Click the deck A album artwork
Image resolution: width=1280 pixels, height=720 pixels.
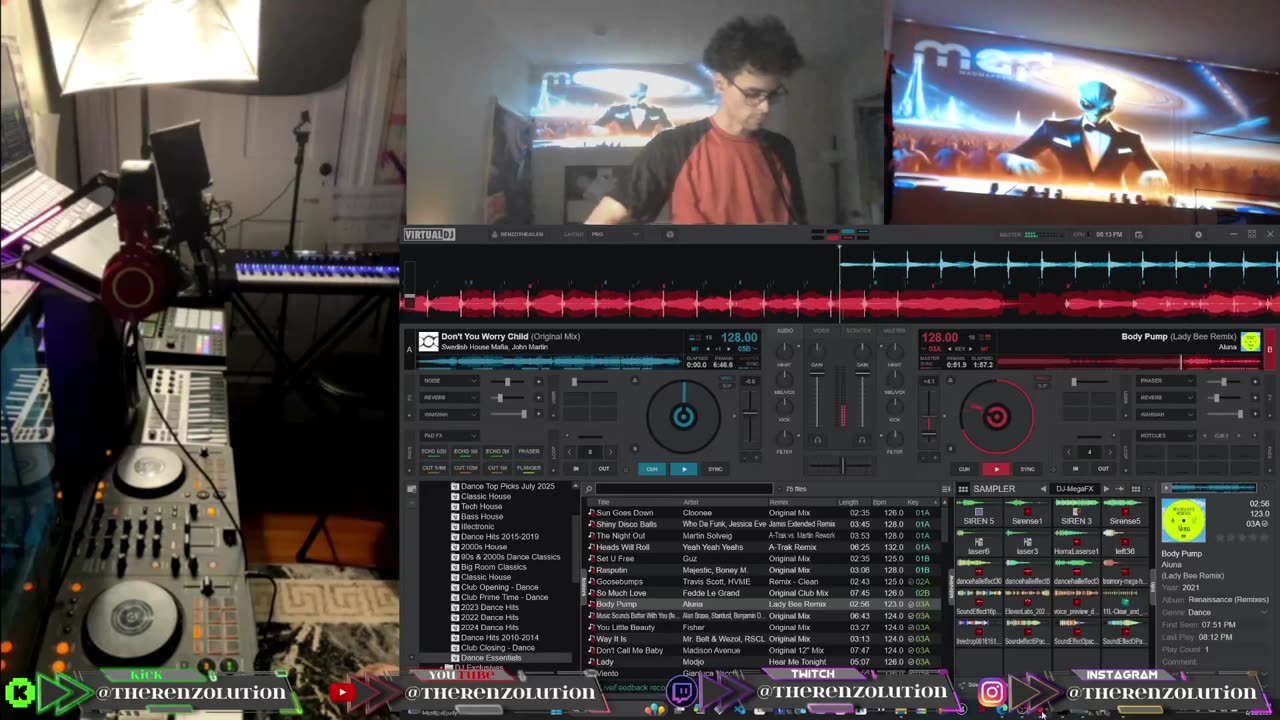(x=428, y=342)
